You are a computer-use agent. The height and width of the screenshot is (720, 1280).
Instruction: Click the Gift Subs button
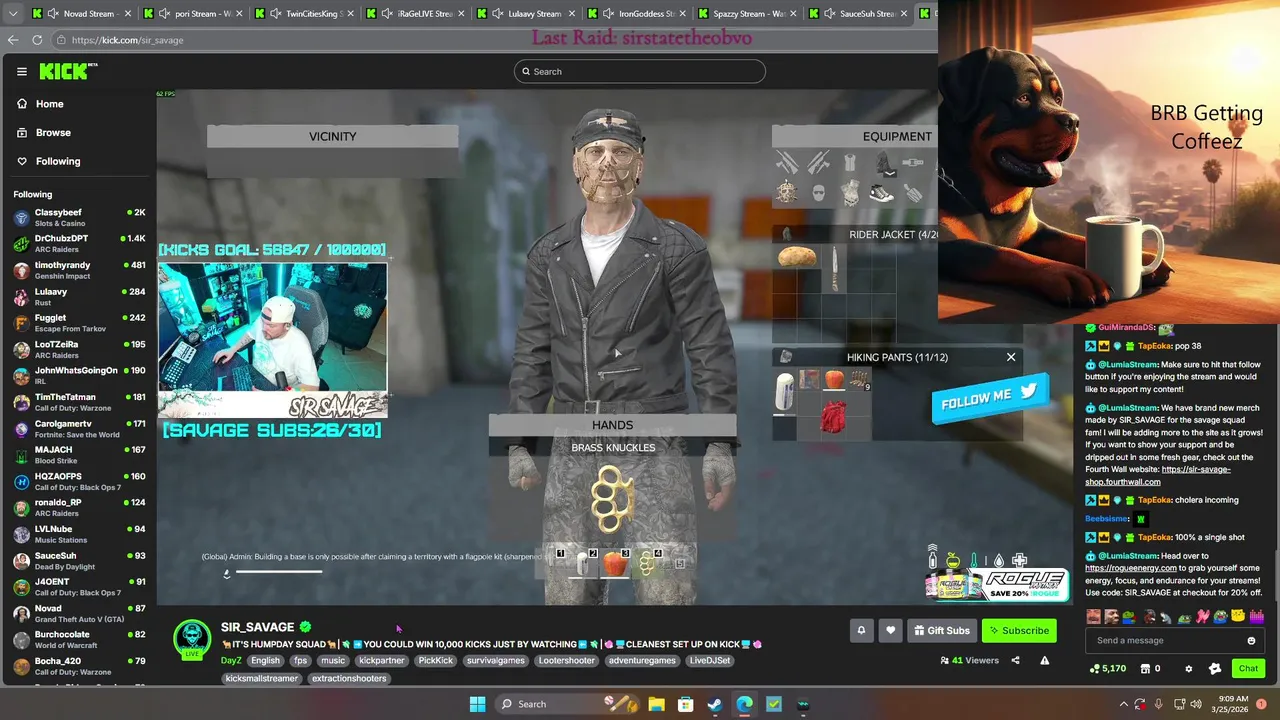[942, 630]
